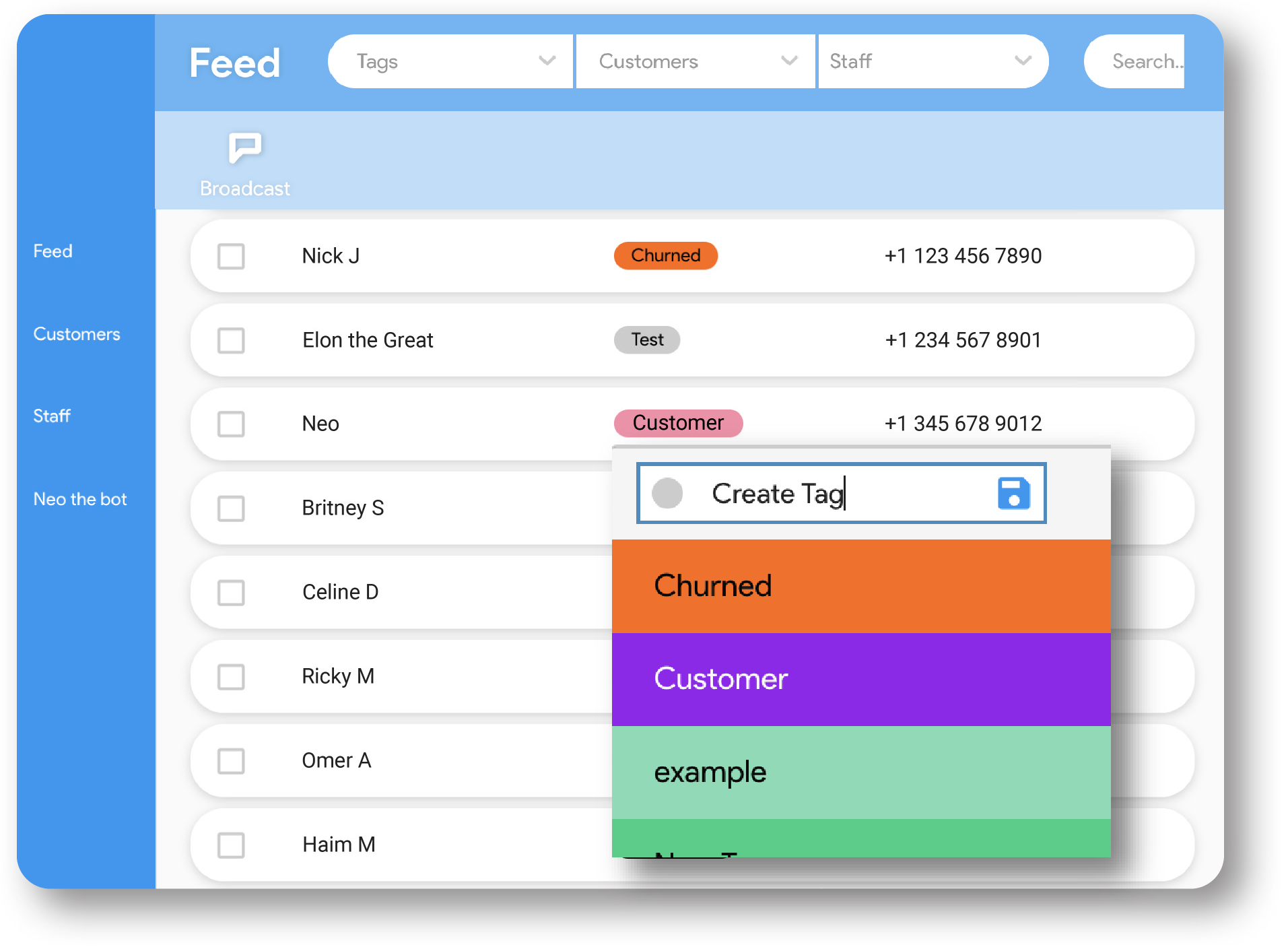Open the Tags filter dropdown
This screenshot has width=1288, height=949.
coord(450,61)
